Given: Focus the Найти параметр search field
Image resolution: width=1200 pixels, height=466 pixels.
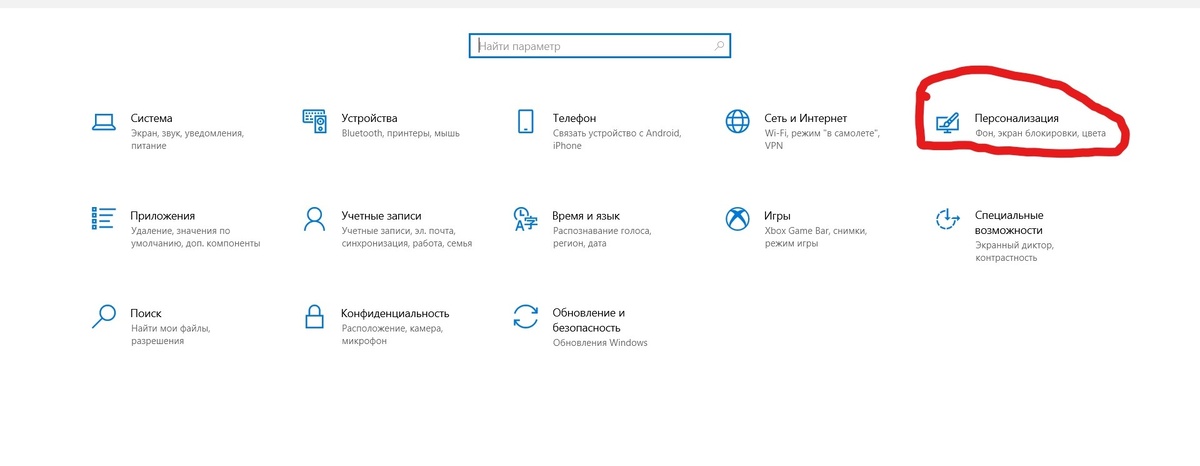Looking at the screenshot, I should tap(599, 46).
